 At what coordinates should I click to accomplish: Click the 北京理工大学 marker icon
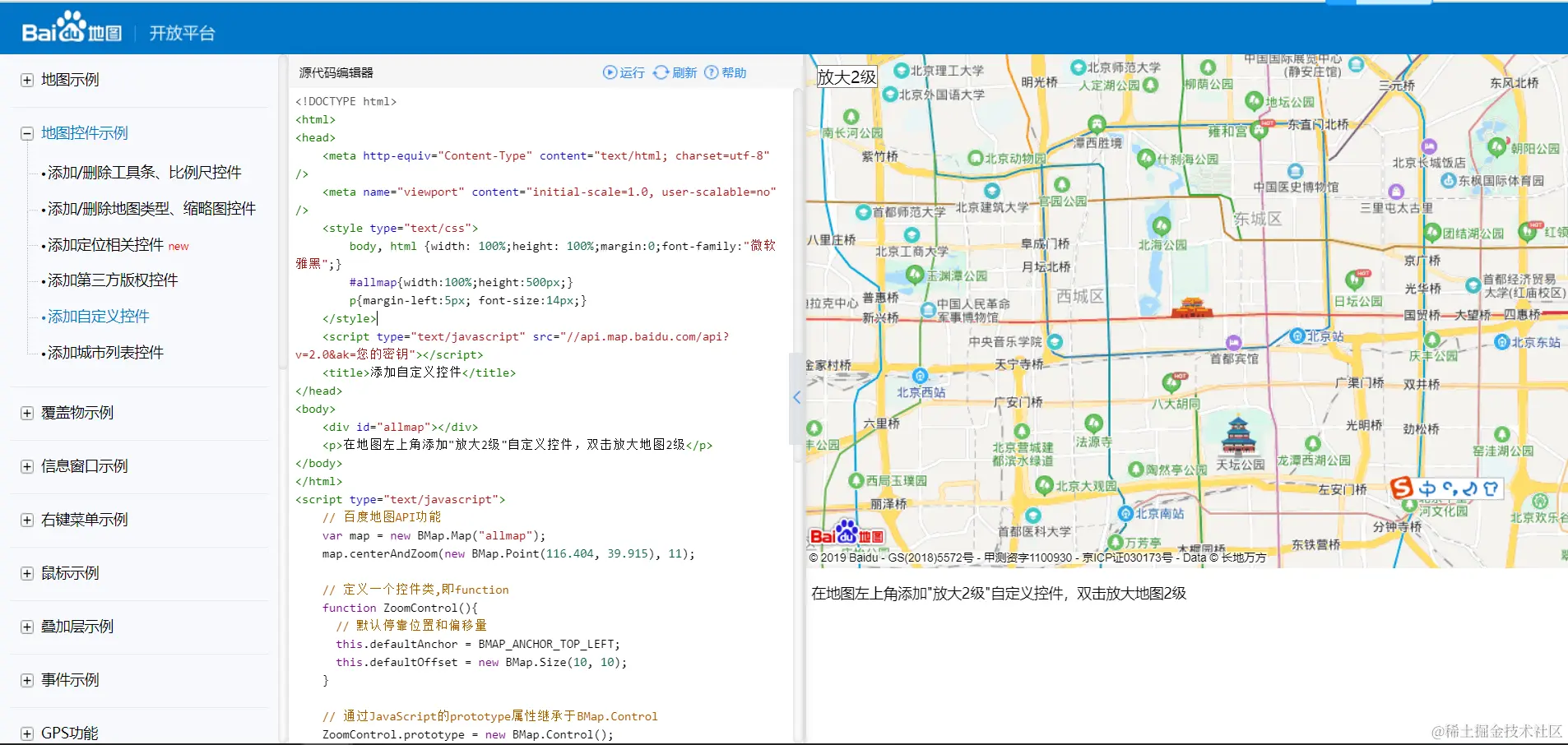(901, 71)
